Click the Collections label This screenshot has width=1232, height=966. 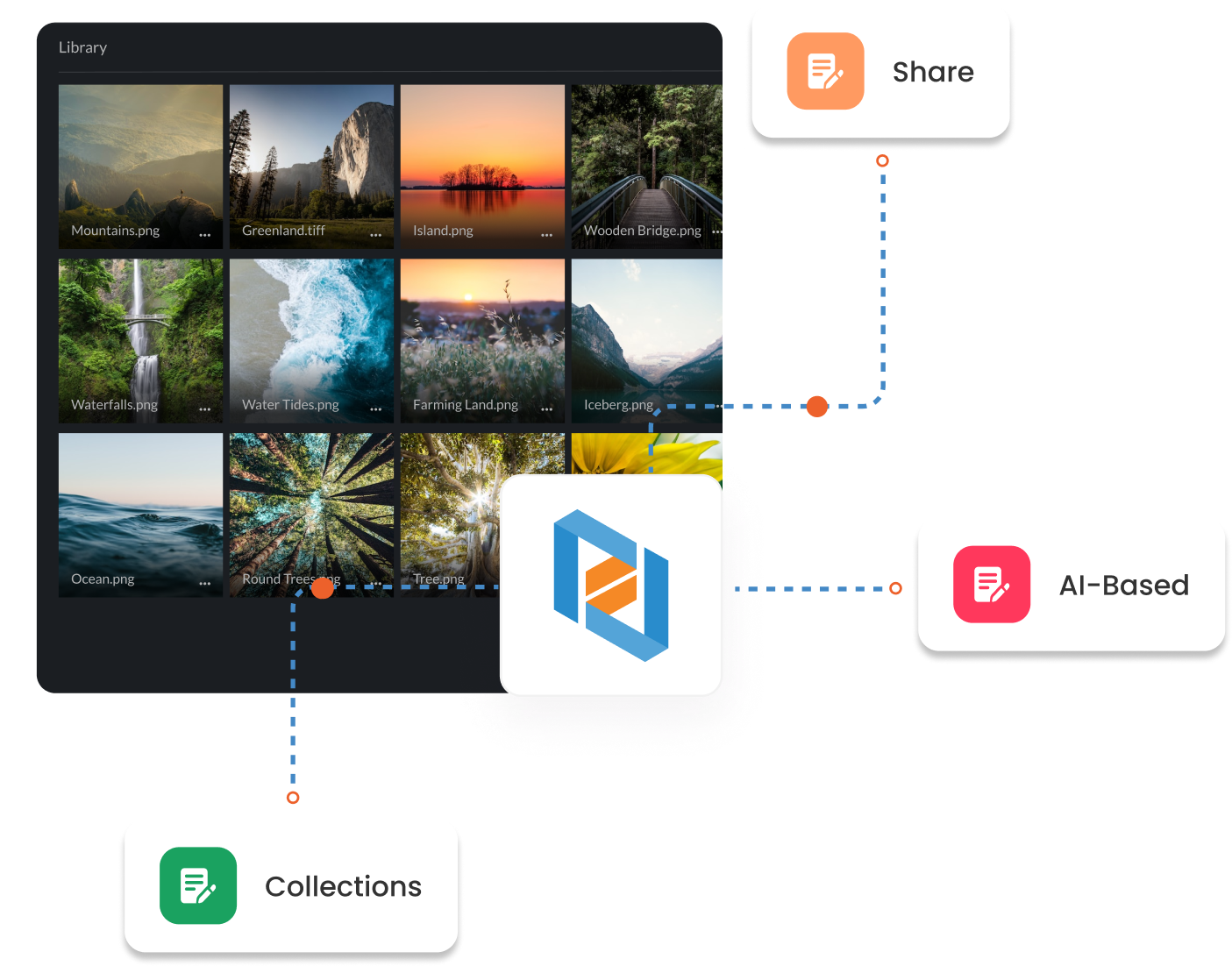(343, 885)
